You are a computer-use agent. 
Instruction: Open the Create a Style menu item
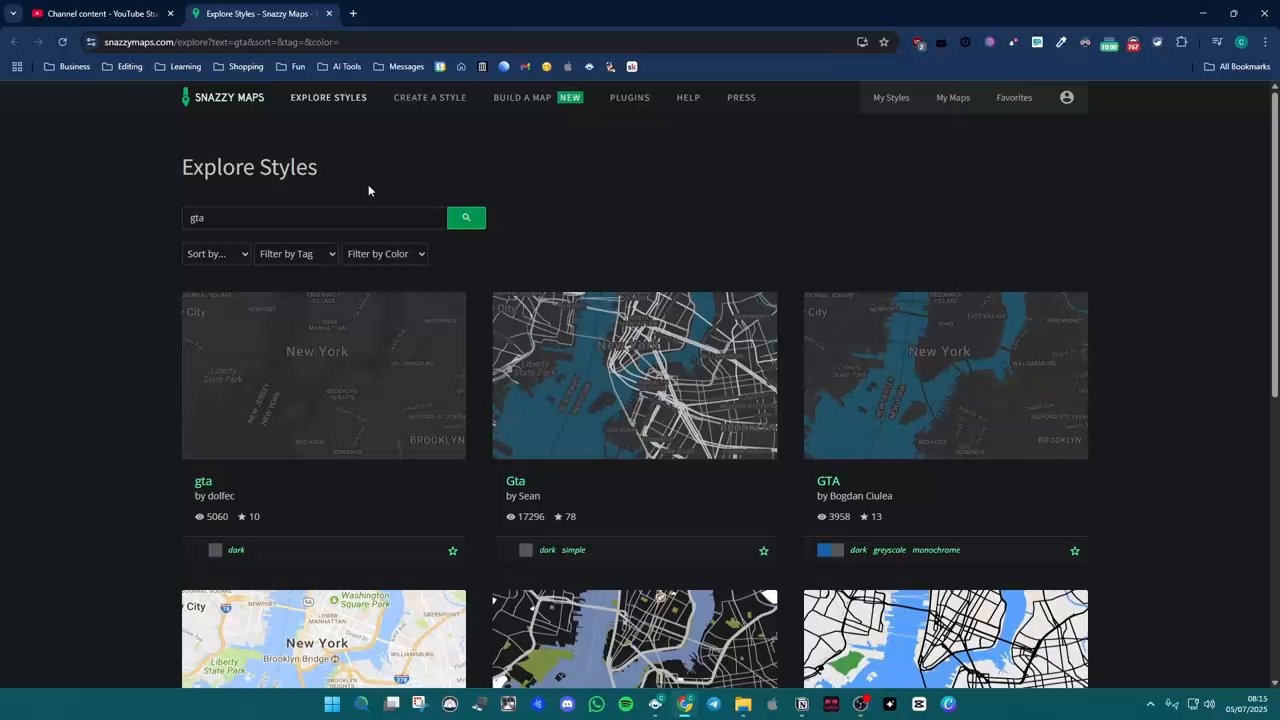coord(430,97)
